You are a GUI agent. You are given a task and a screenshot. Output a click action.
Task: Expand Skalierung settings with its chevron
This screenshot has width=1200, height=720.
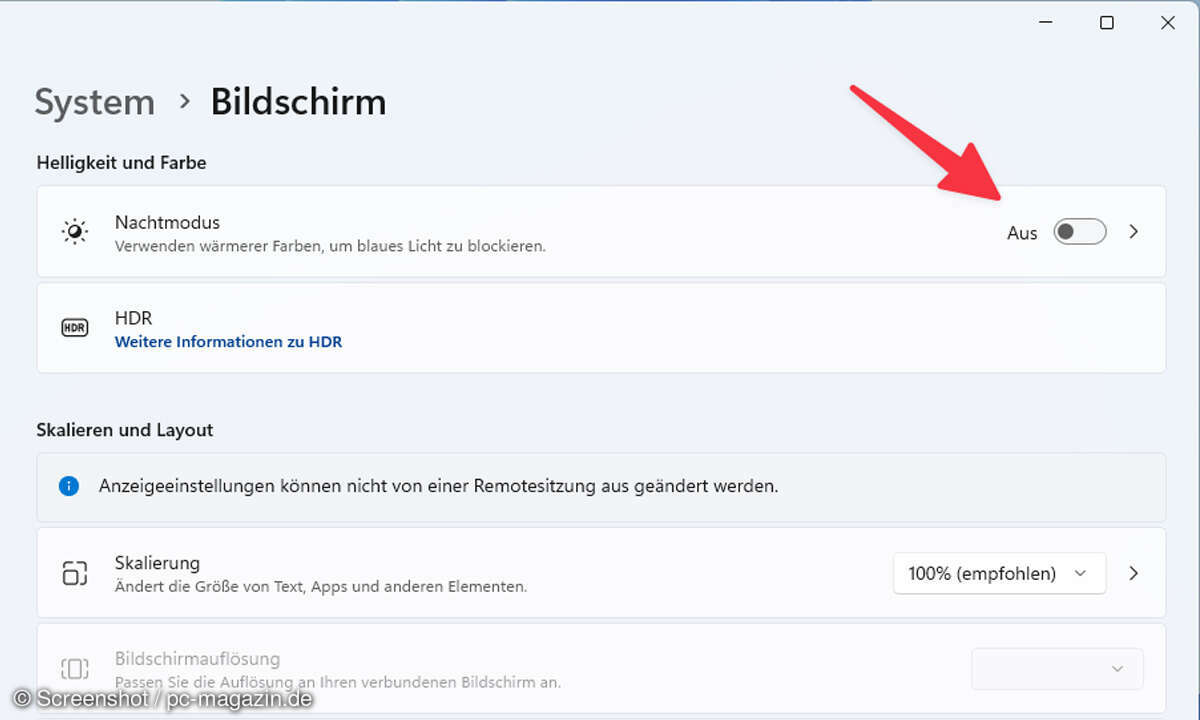1134,574
